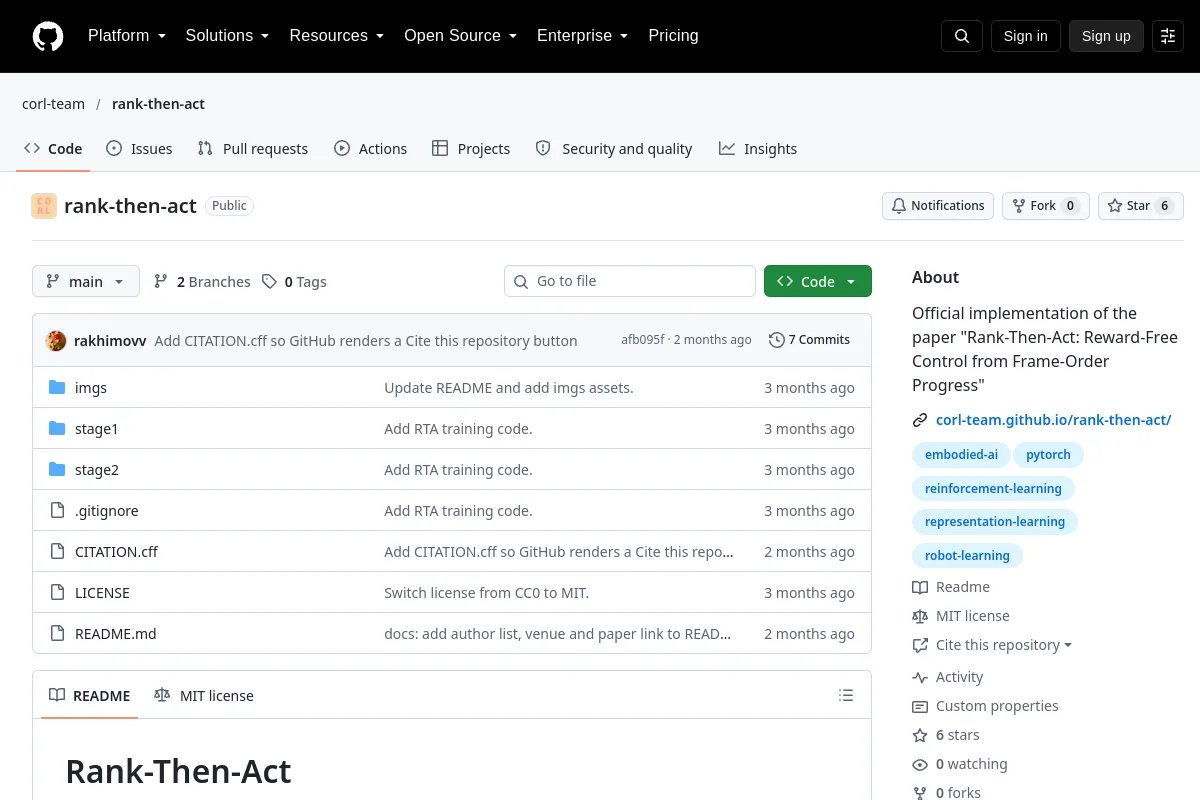This screenshot has width=1200, height=800.
Task: Open the green Code dropdown button
Action: pos(818,281)
